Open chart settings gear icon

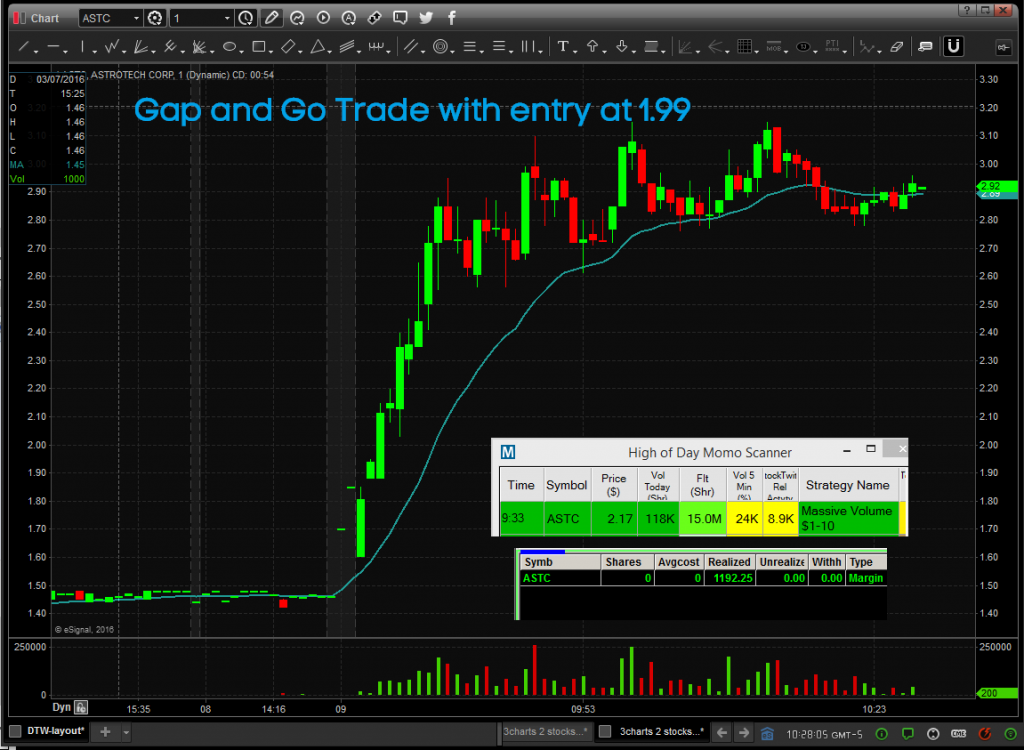(155, 18)
